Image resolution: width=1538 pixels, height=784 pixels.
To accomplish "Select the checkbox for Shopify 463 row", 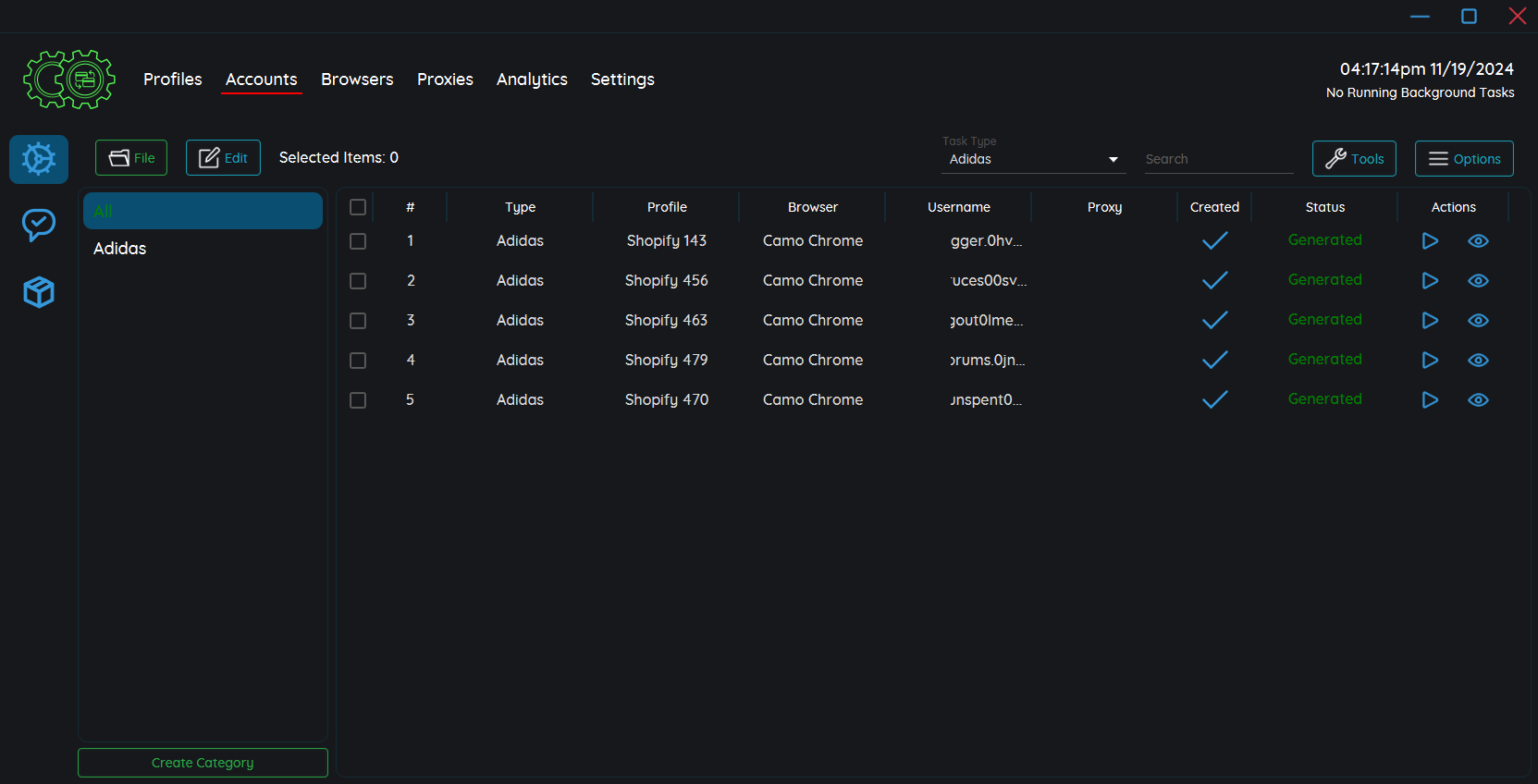I will (x=358, y=321).
